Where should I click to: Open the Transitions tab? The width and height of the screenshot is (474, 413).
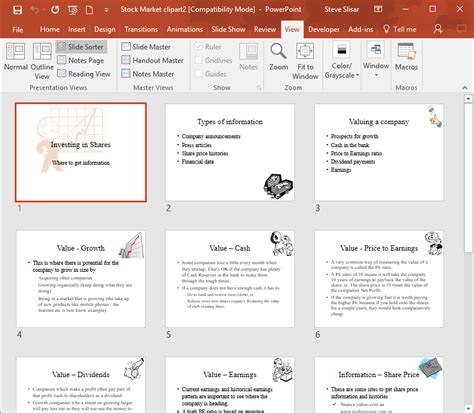click(x=141, y=30)
